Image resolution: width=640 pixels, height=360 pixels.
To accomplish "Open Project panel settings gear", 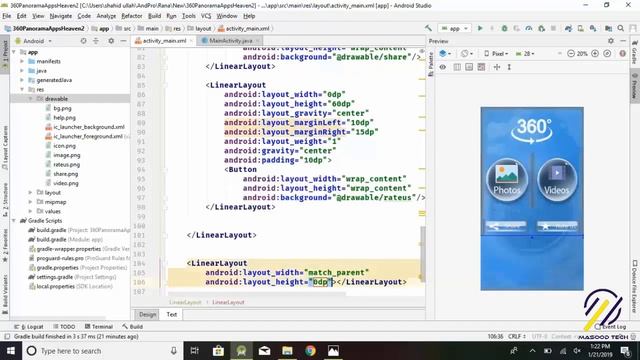I will coord(111,41).
